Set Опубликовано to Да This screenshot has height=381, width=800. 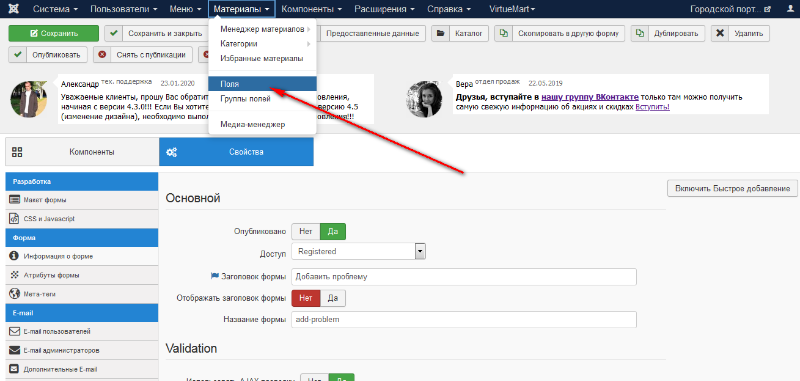333,232
